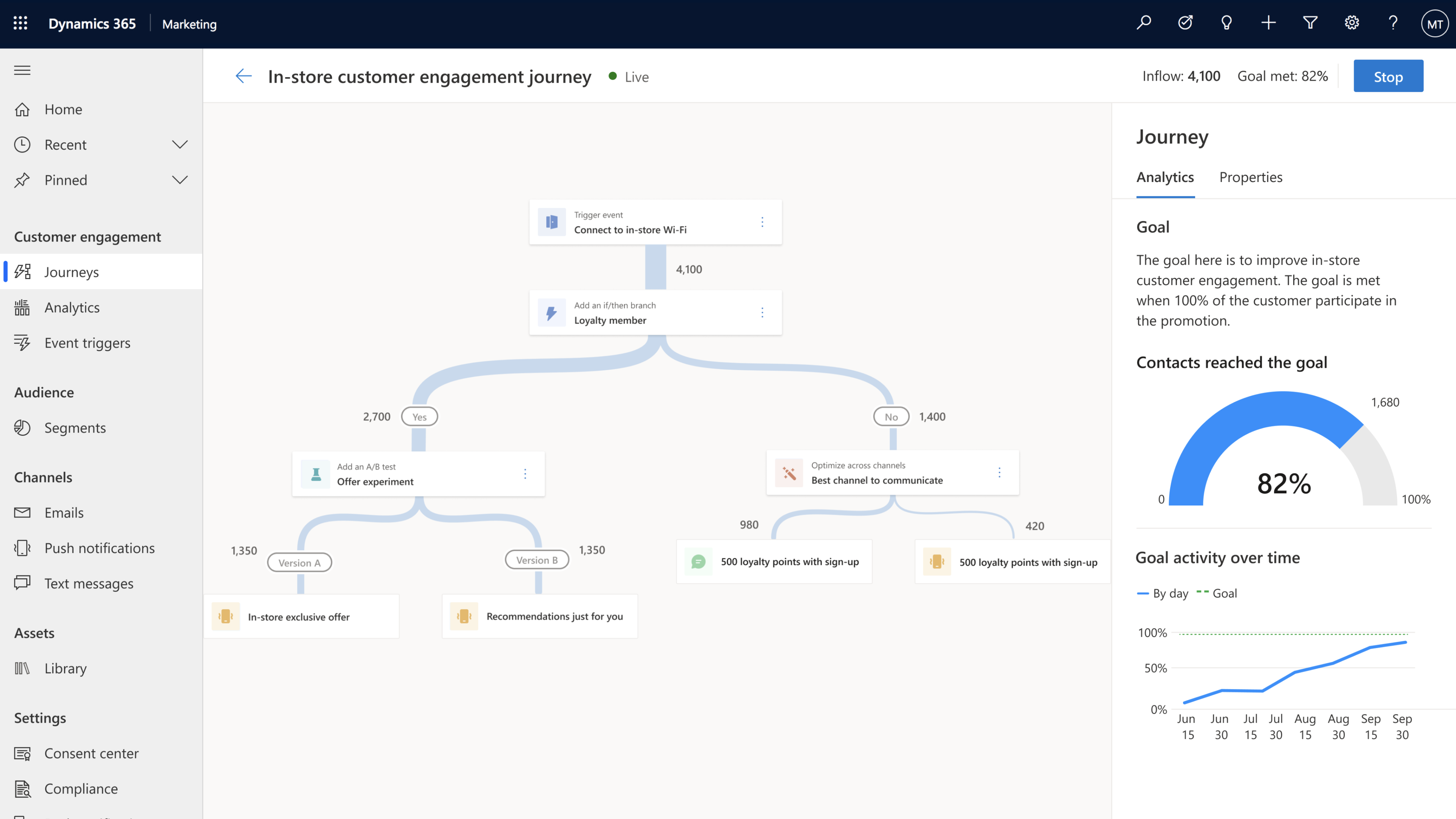Image resolution: width=1456 pixels, height=819 pixels.
Task: Click the if/then branch lightning icon
Action: click(551, 312)
